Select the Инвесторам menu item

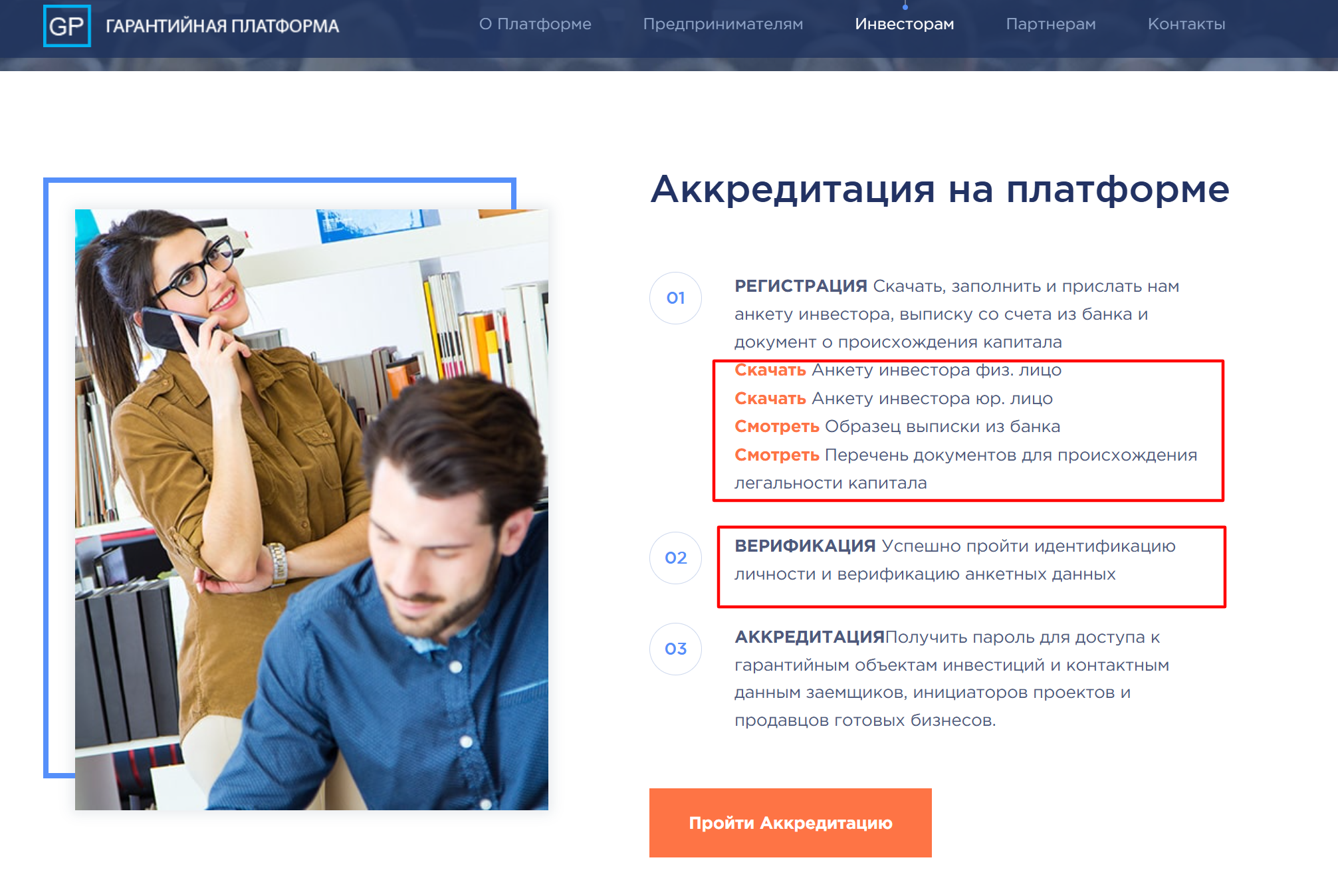coord(904,24)
